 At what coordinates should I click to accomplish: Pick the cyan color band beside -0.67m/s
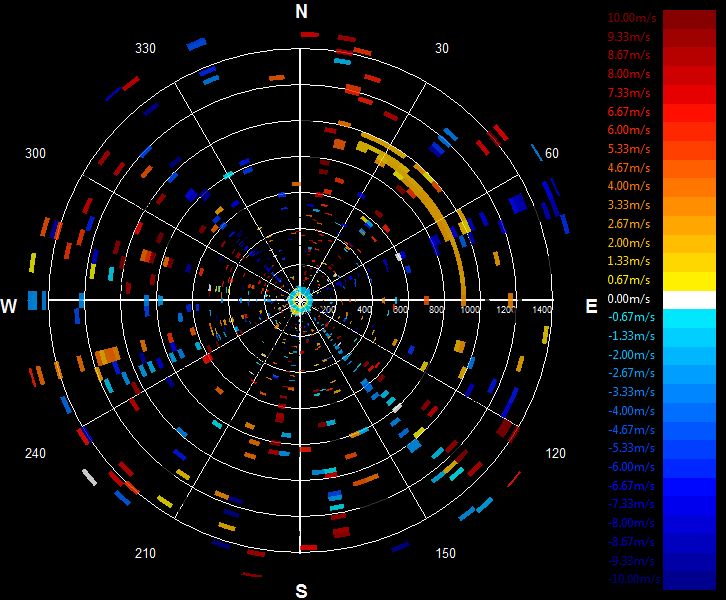click(x=689, y=318)
